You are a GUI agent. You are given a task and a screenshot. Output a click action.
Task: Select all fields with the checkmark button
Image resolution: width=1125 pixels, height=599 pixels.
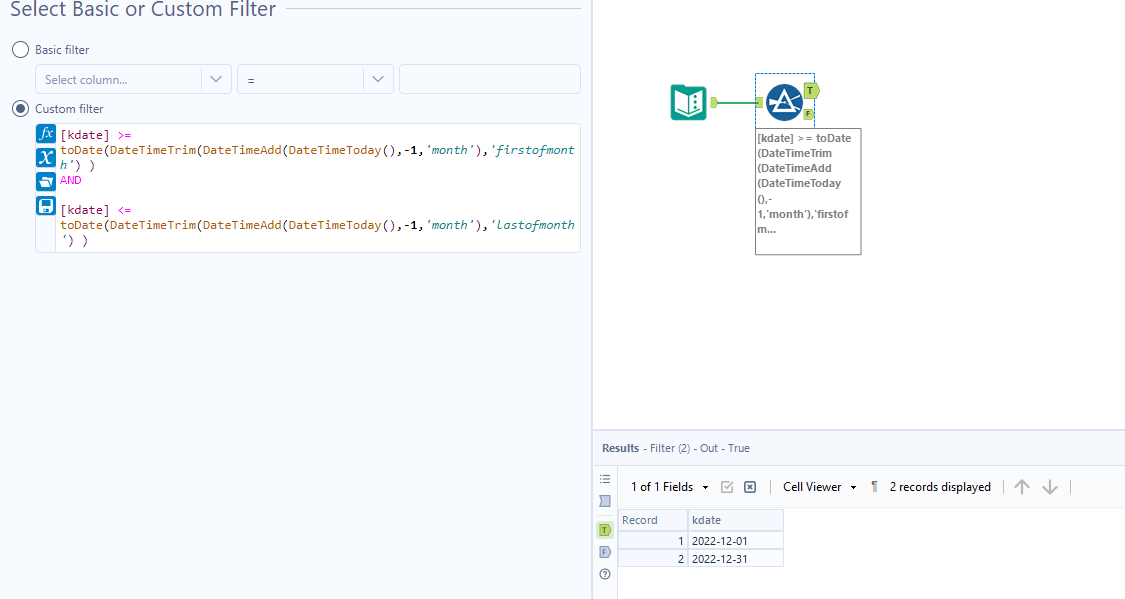(727, 487)
